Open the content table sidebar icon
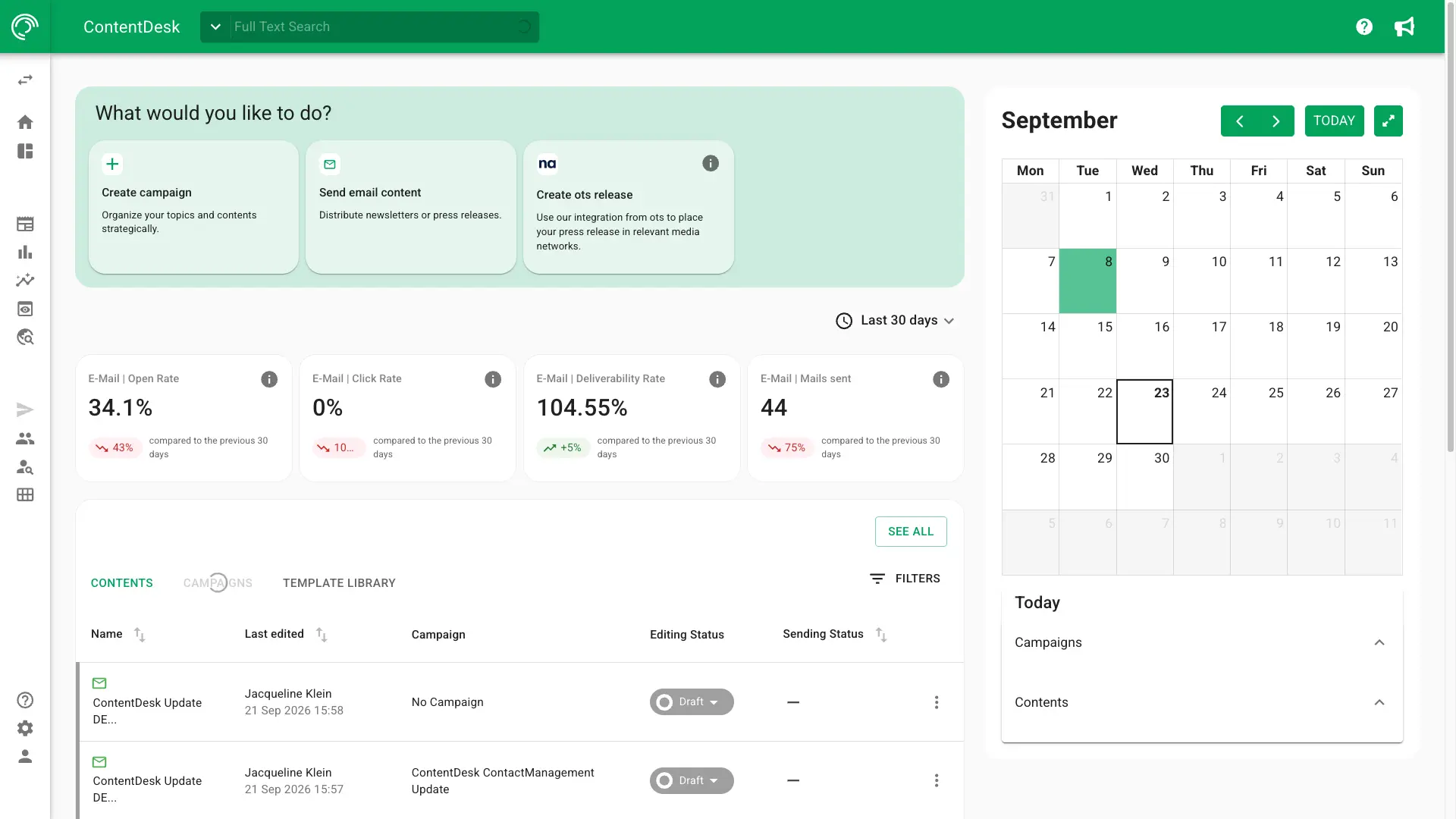 click(25, 224)
